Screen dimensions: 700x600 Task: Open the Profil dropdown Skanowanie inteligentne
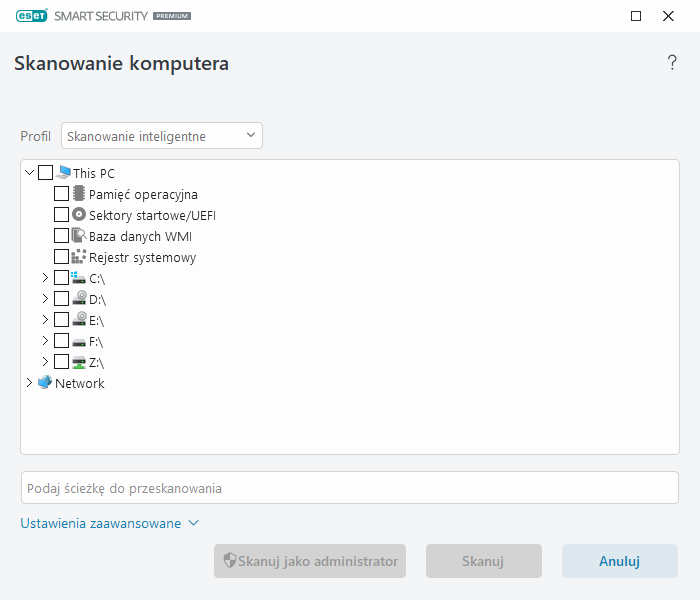point(162,136)
